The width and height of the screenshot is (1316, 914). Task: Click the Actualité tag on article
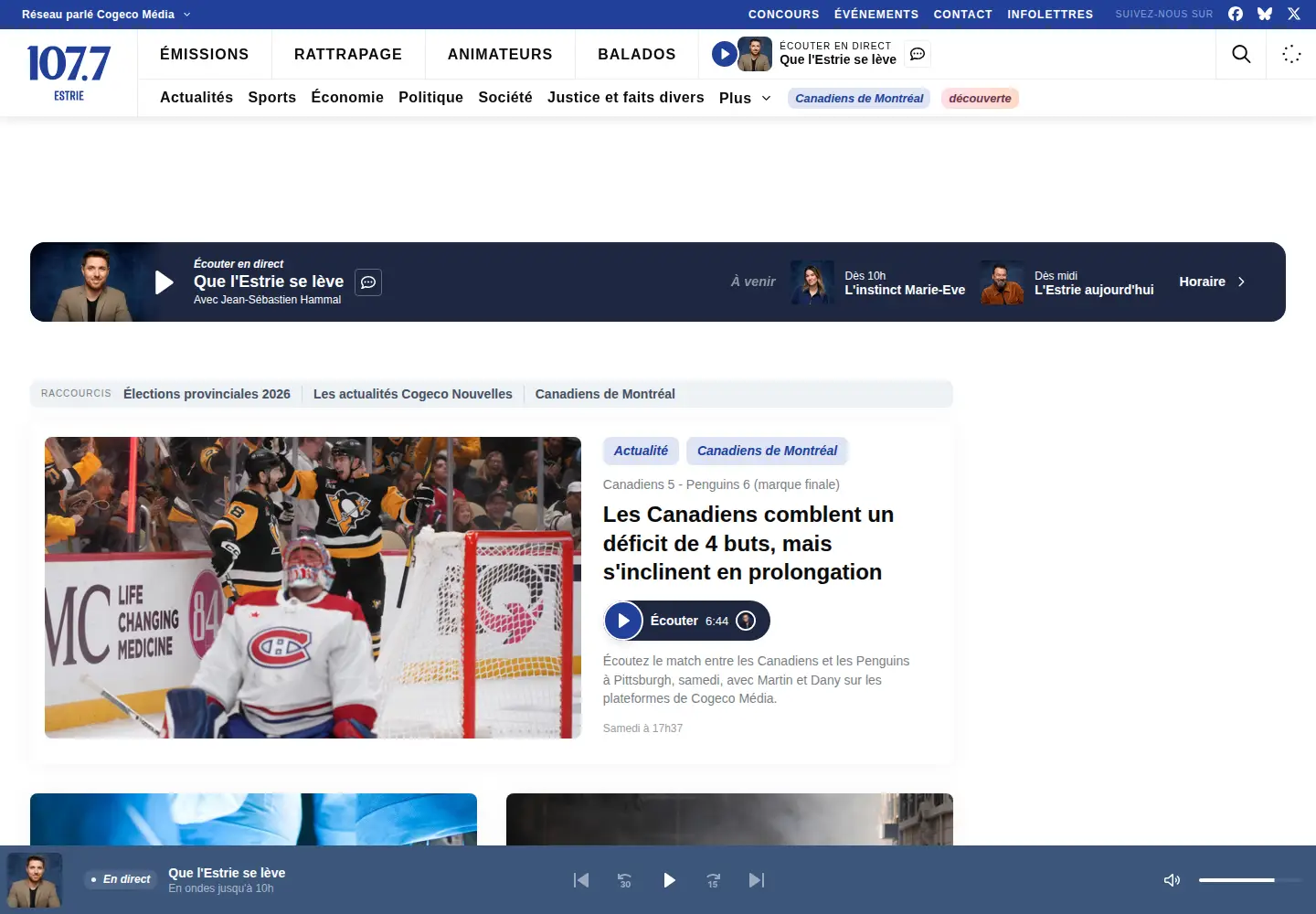click(x=641, y=451)
